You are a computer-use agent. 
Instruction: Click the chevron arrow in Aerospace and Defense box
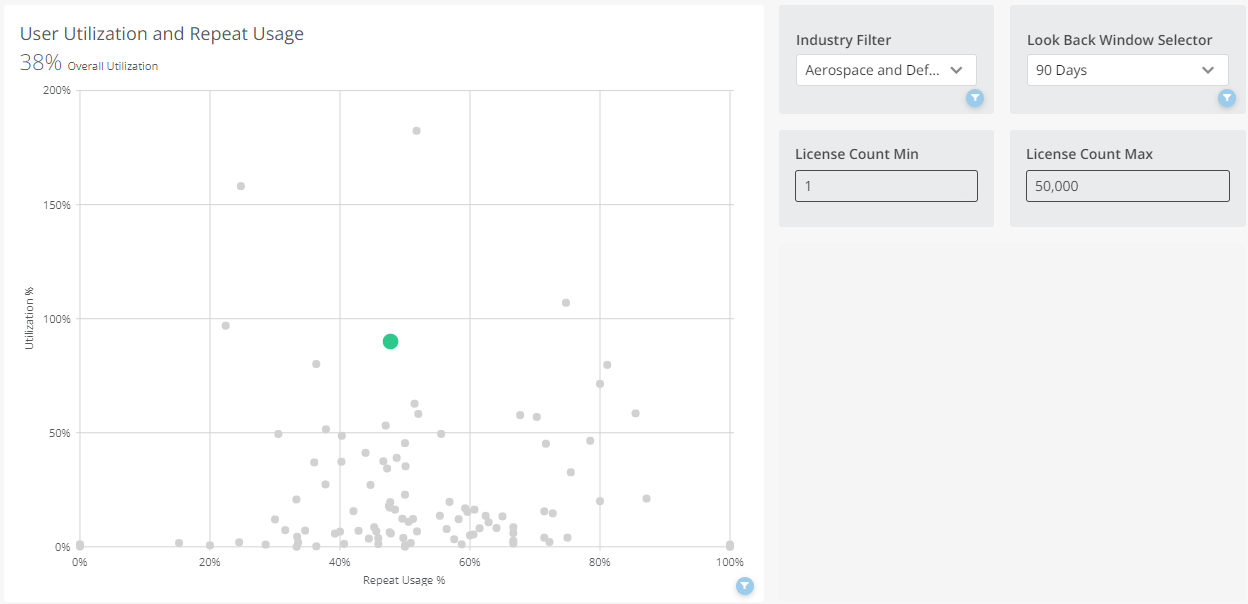click(957, 70)
